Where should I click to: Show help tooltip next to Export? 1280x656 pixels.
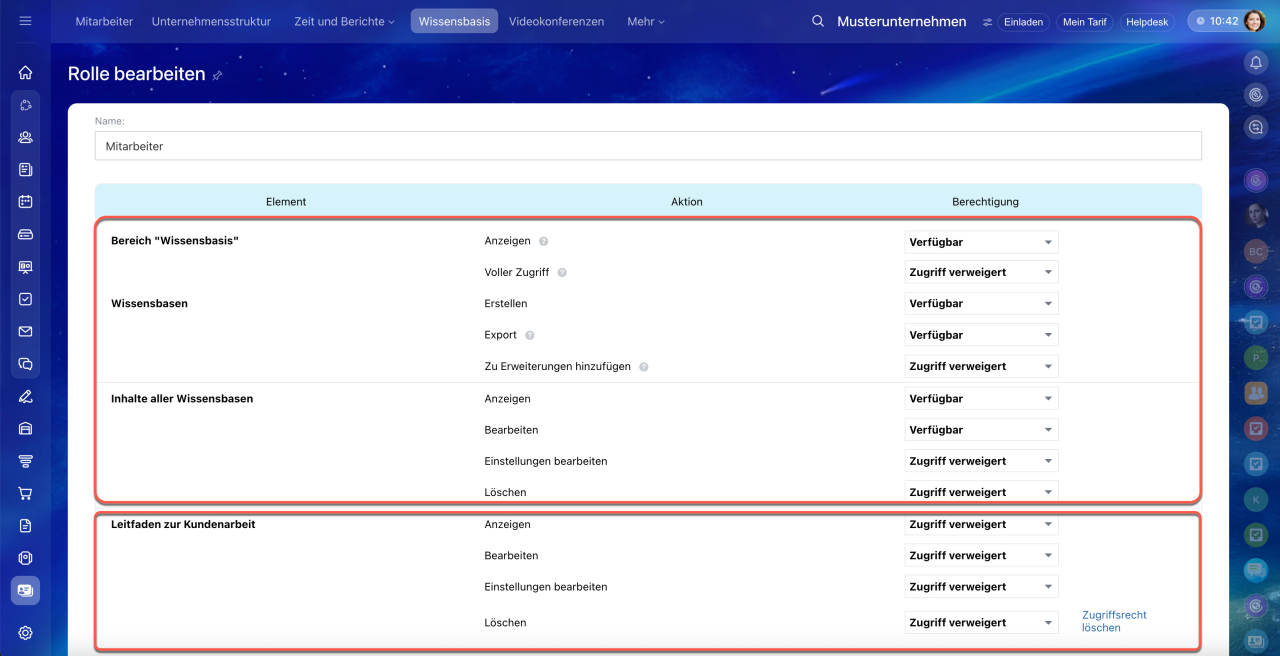point(530,335)
